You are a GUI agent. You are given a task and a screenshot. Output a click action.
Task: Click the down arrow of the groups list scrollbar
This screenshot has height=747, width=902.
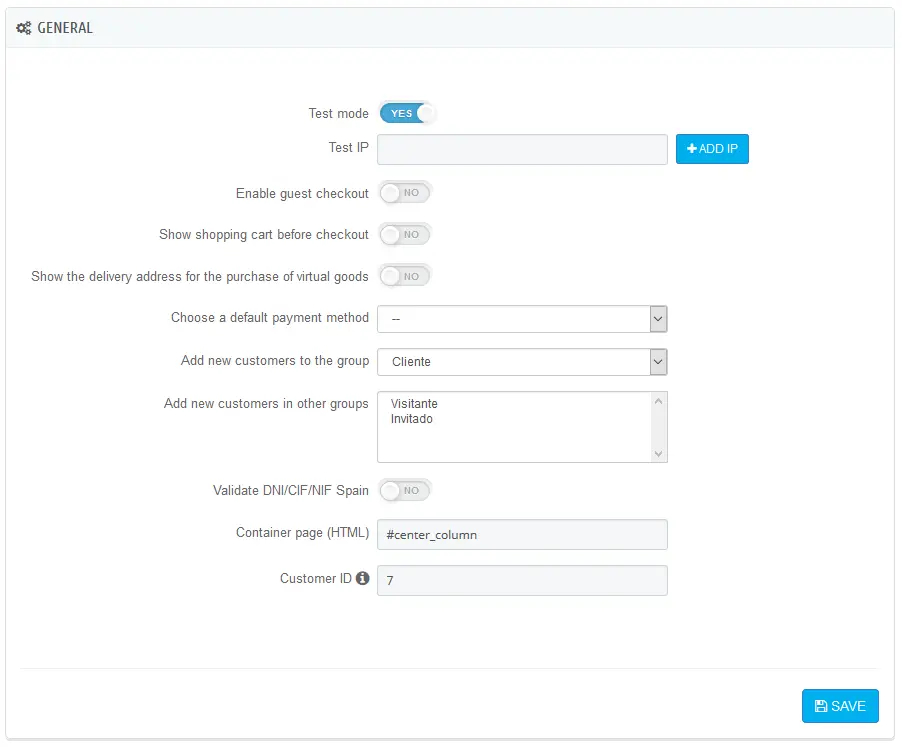(x=658, y=453)
